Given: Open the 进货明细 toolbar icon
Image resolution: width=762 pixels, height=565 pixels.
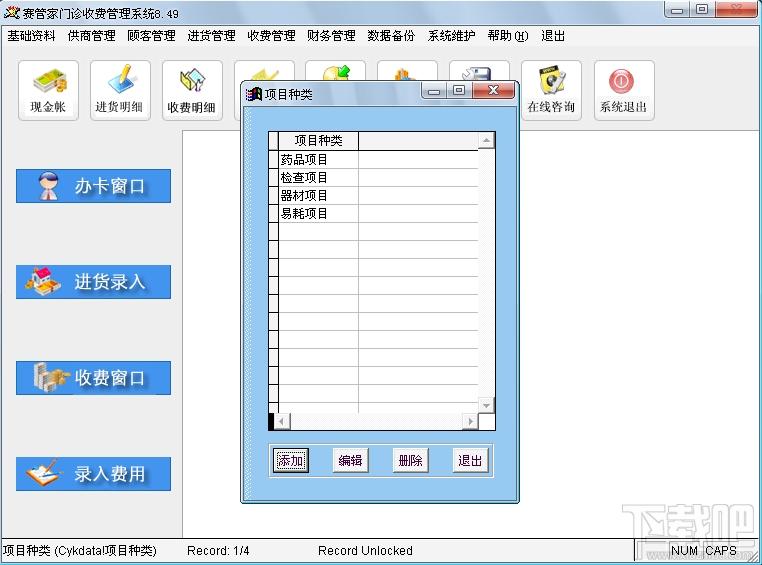Looking at the screenshot, I should coord(120,90).
